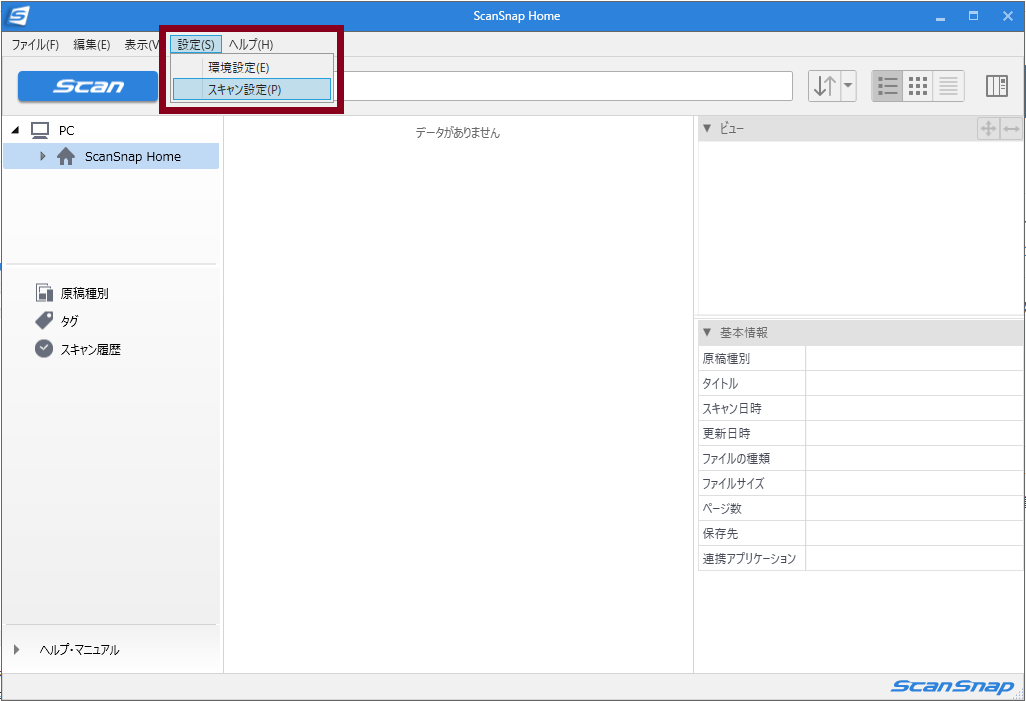Expand the ScanSnap Home tree node
The image size is (1026, 701).
click(42, 156)
